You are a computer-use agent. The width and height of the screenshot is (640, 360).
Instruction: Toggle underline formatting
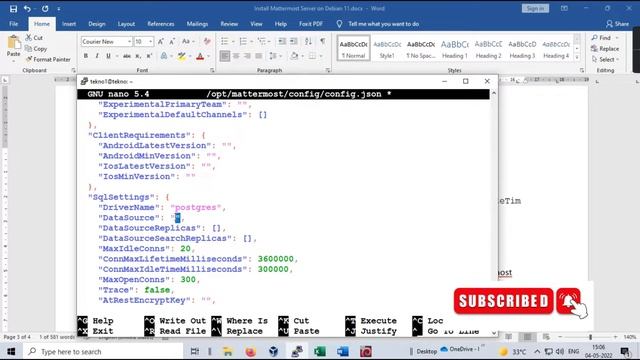pos(108,56)
